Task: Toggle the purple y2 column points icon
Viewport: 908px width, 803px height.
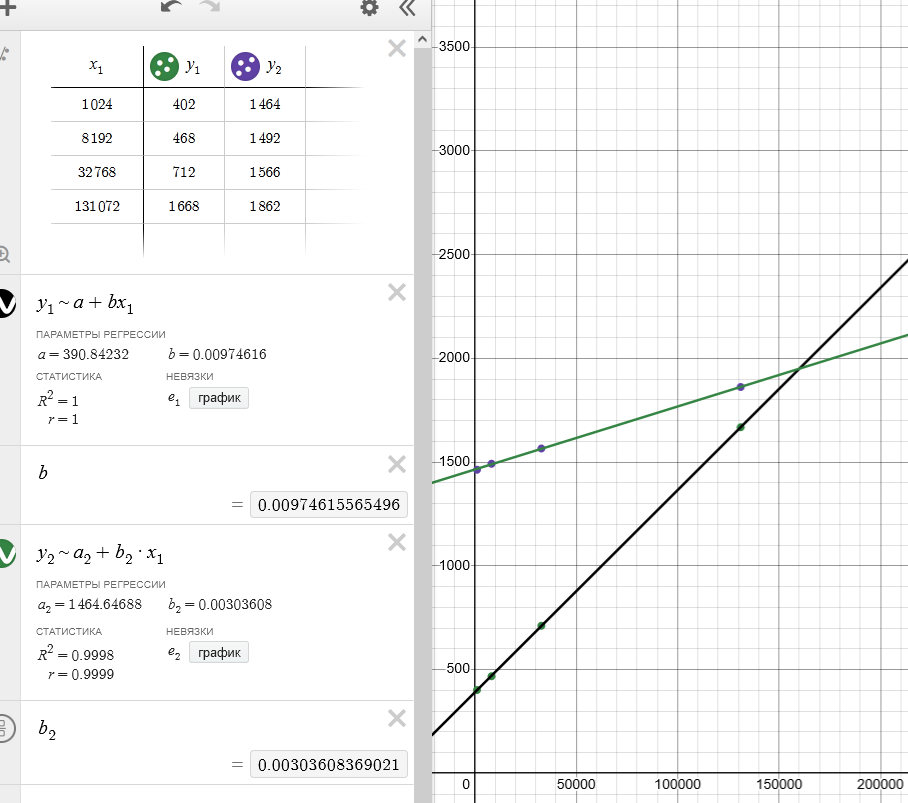Action: (x=242, y=67)
